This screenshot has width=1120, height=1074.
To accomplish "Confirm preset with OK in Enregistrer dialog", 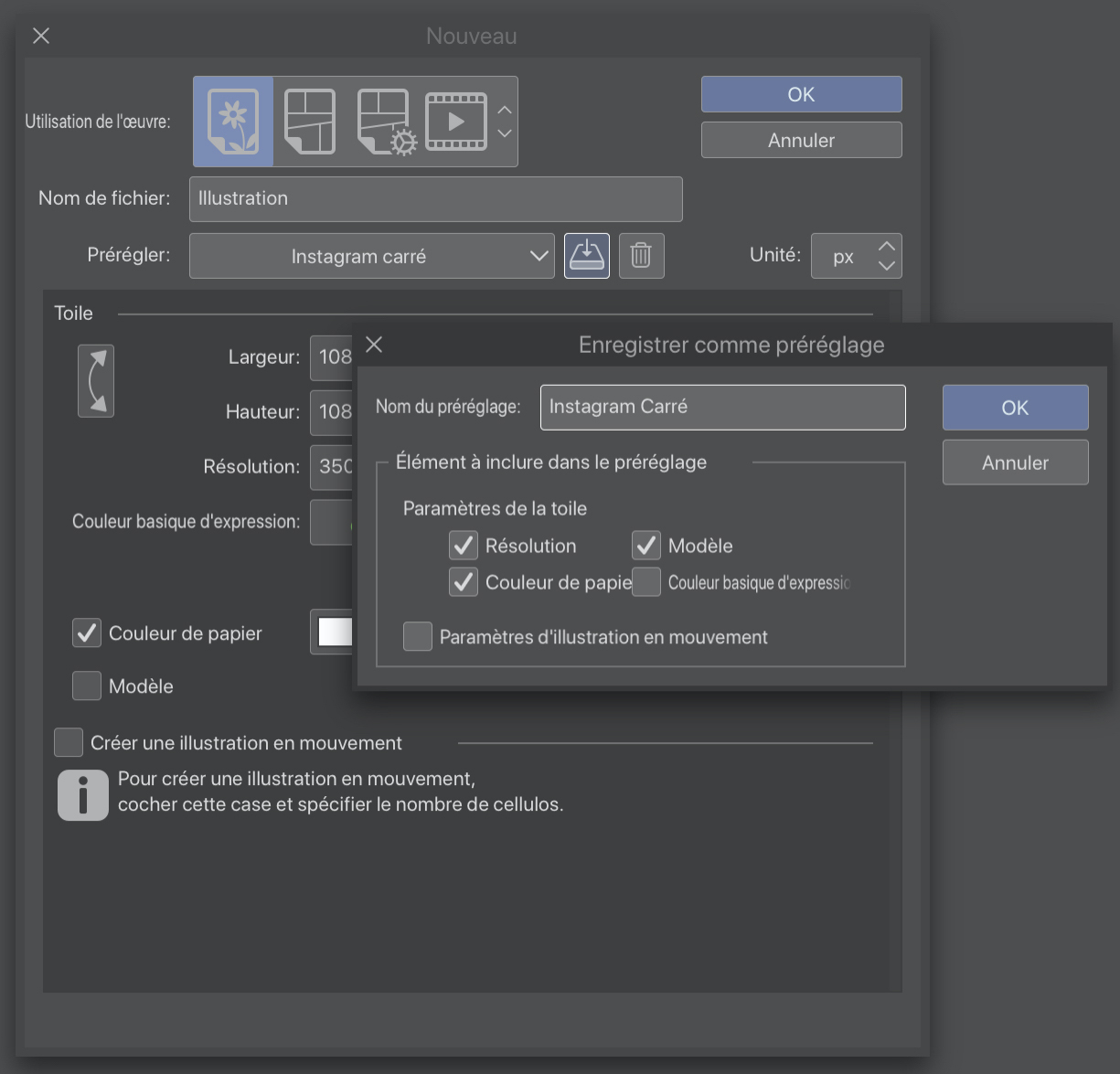I will pyautogui.click(x=1015, y=408).
